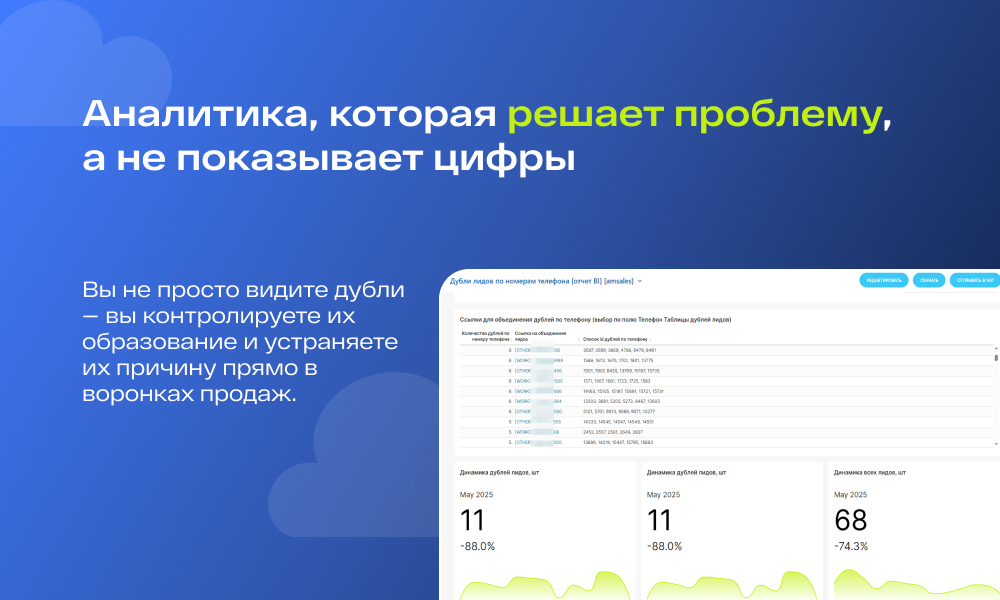Open the [OTHER] merge link ending 456
1000x600 pixels.
click(x=538, y=370)
